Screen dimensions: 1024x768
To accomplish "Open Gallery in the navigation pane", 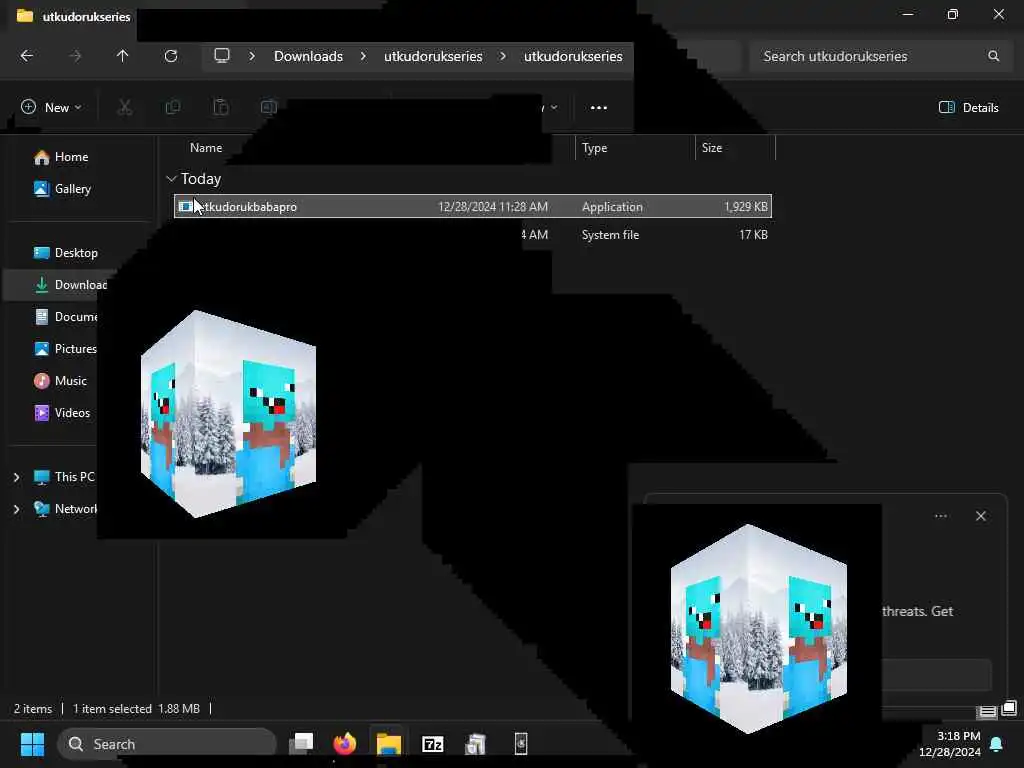I will click(62, 189).
